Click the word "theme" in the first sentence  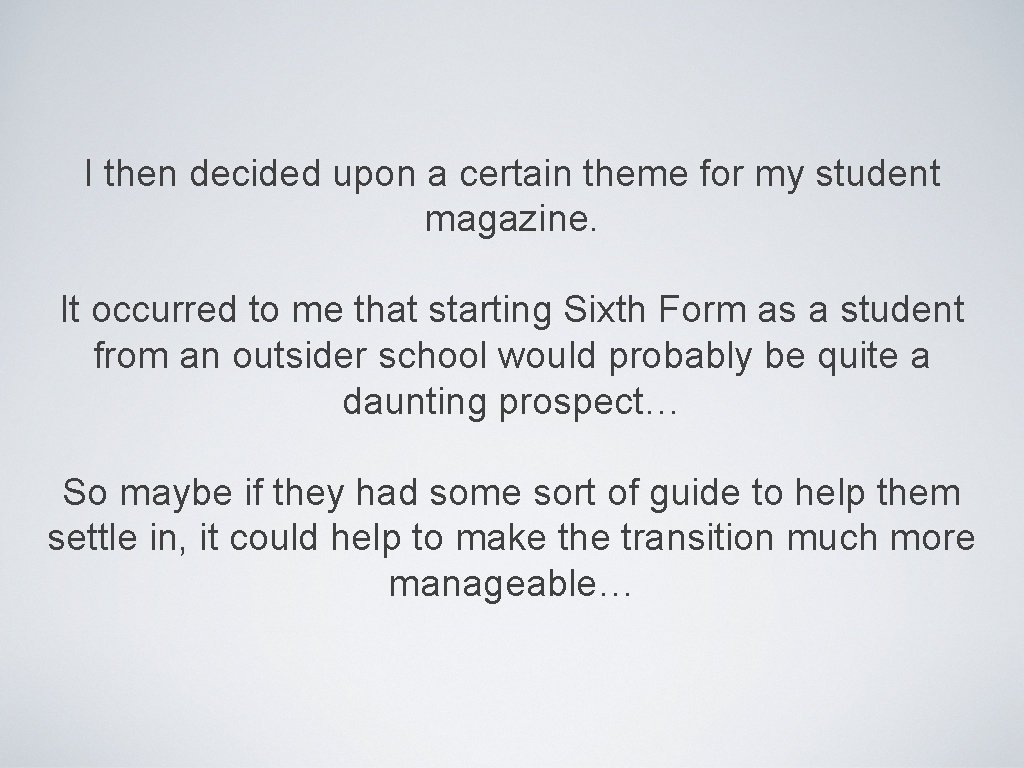tap(635, 174)
